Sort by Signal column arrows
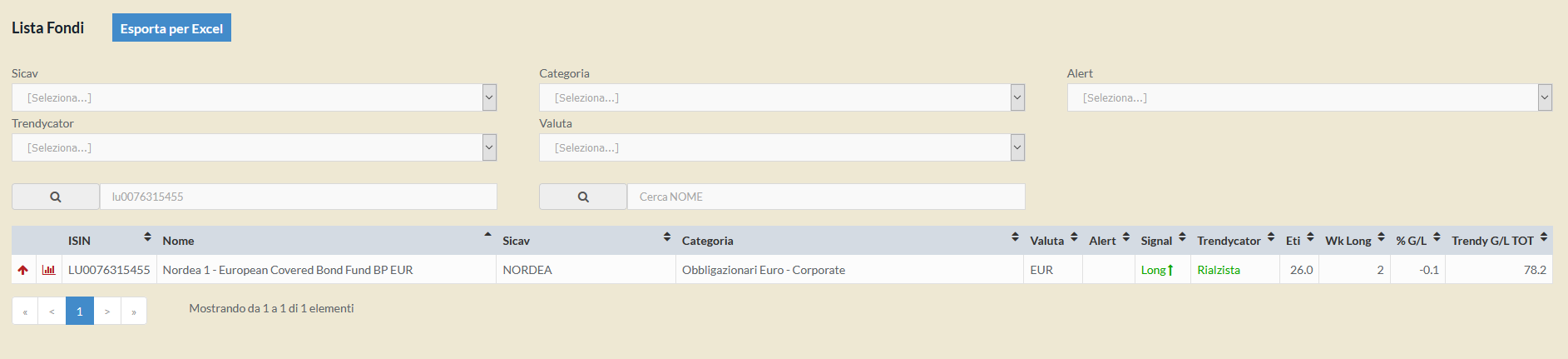Image resolution: width=1568 pixels, height=359 pixels. click(1182, 237)
